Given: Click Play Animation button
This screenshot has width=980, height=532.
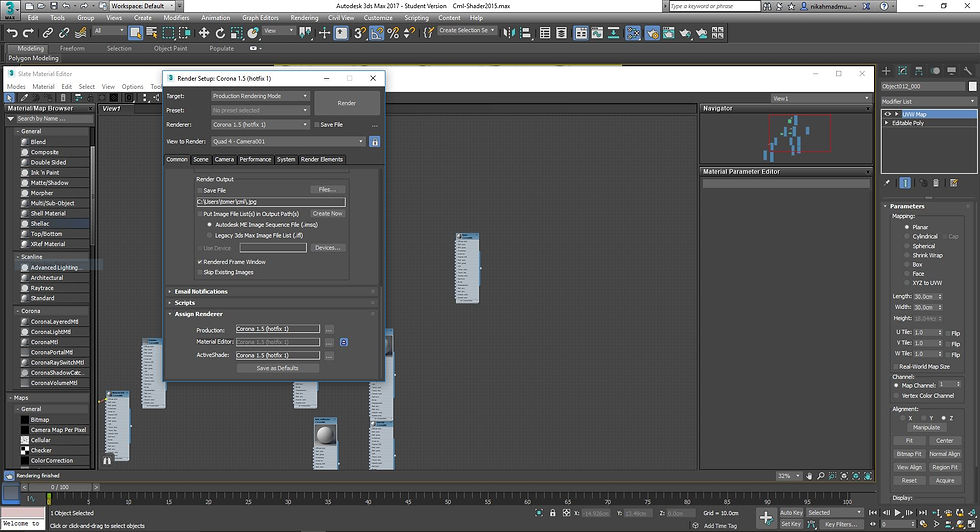Looking at the screenshot, I should 898,513.
